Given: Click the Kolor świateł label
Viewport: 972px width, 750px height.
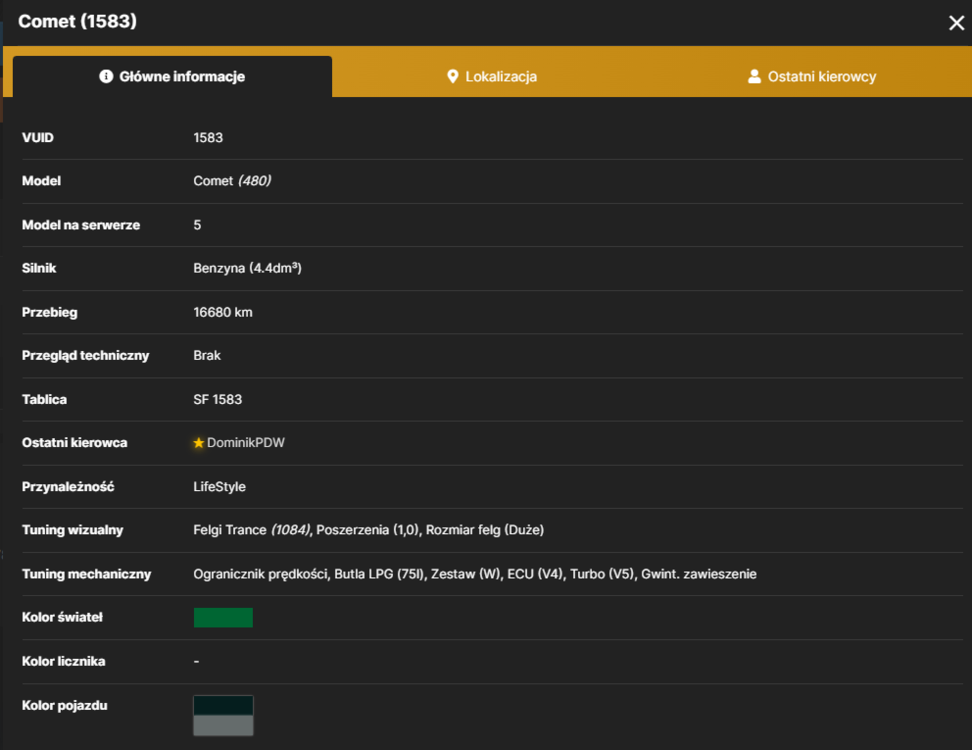Looking at the screenshot, I should click(63, 617).
